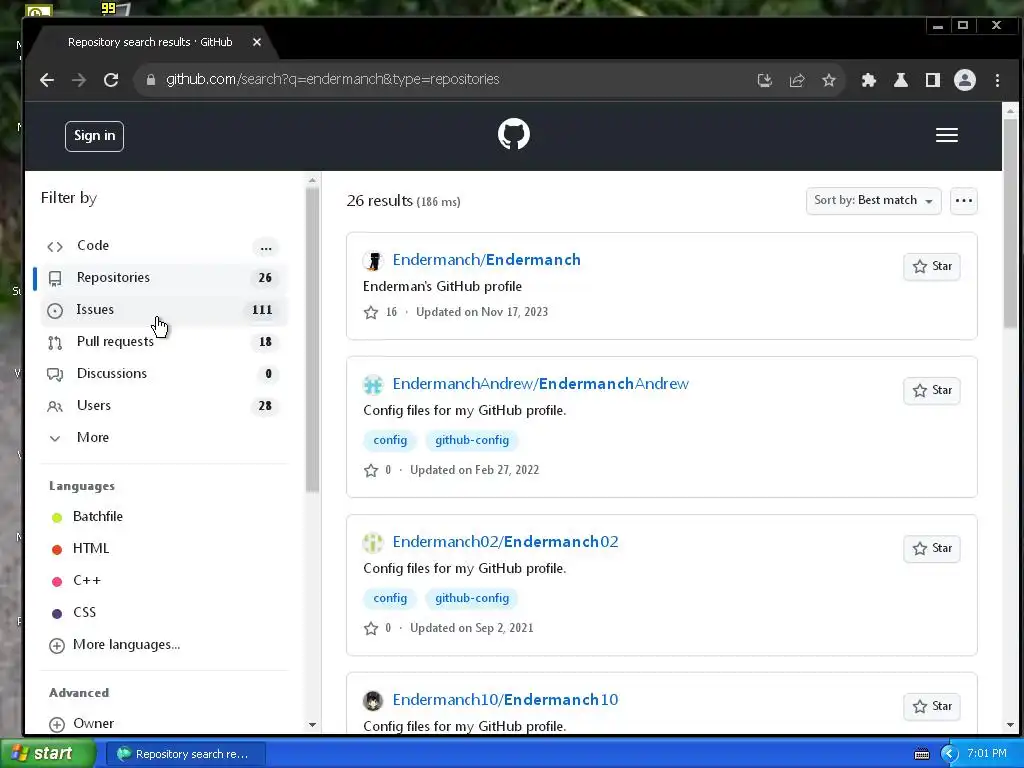
Task: Click the GitHub Octocat logo
Action: 513,134
